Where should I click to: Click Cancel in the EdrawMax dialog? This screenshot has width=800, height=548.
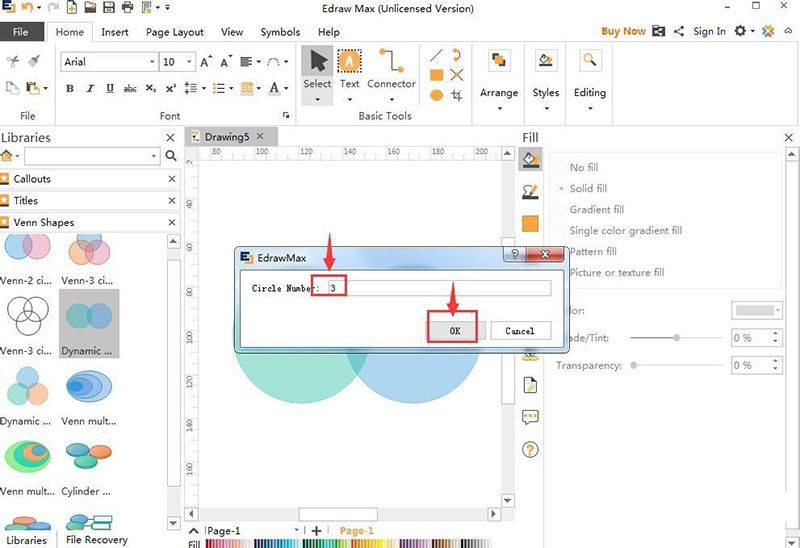coord(520,331)
